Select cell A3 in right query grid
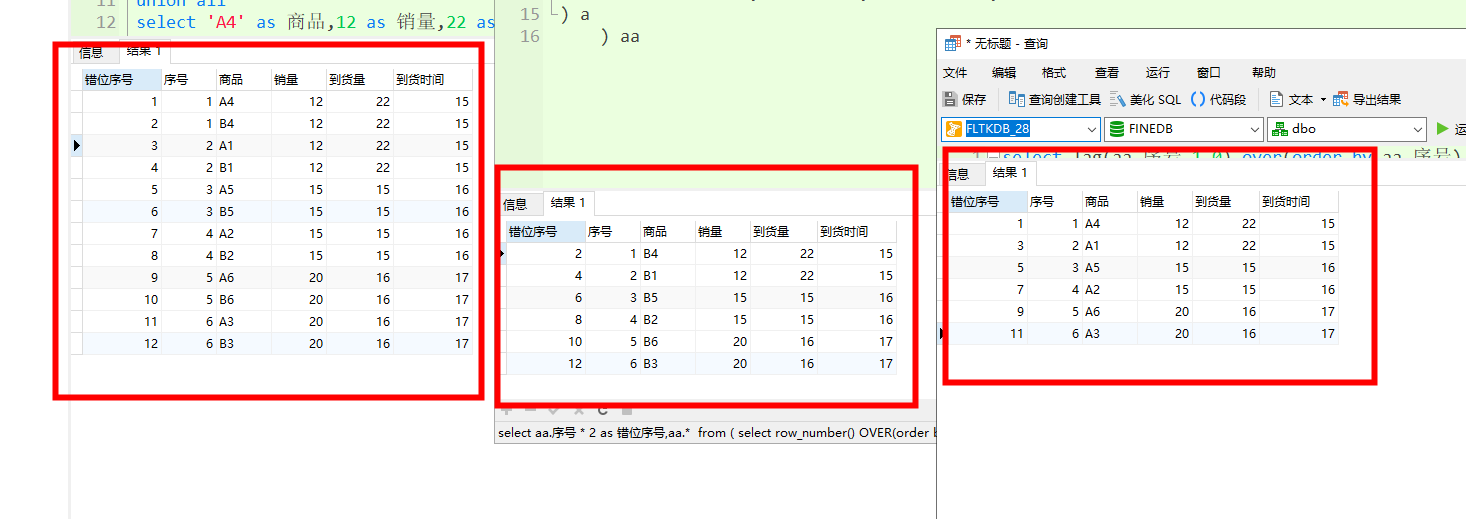The width and height of the screenshot is (1466, 519). [1109, 334]
